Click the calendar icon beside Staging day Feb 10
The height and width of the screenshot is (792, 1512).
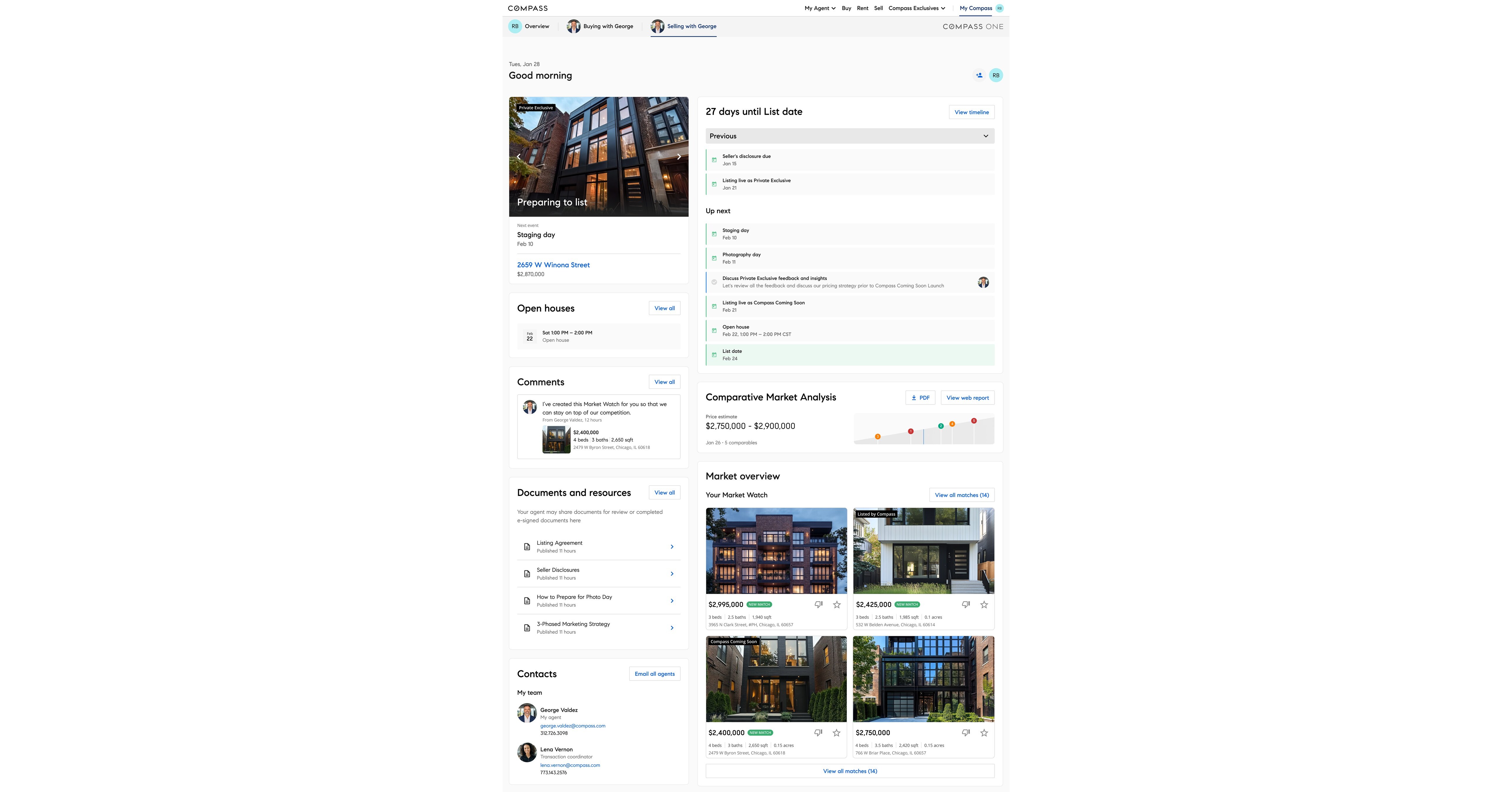(714, 234)
